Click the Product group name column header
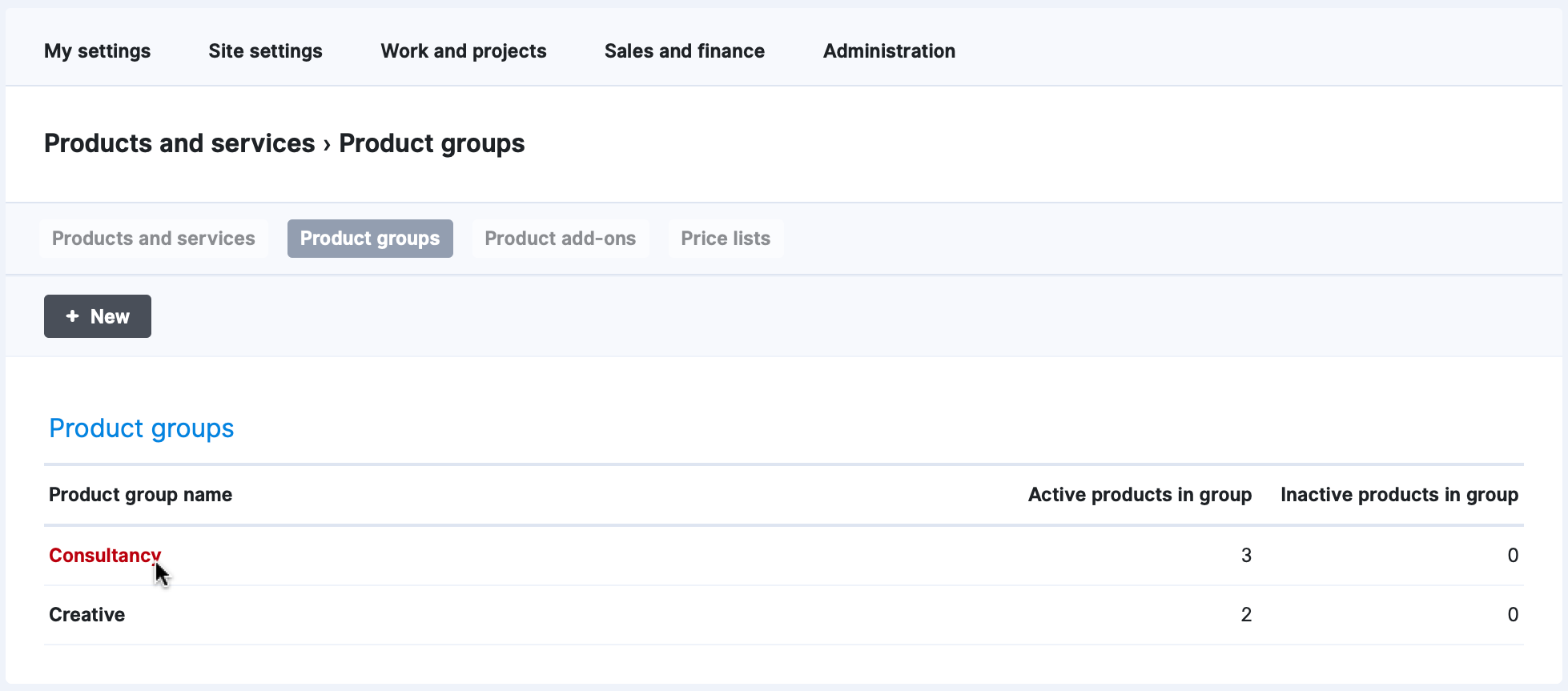This screenshot has height=691, width=1568. click(x=140, y=495)
